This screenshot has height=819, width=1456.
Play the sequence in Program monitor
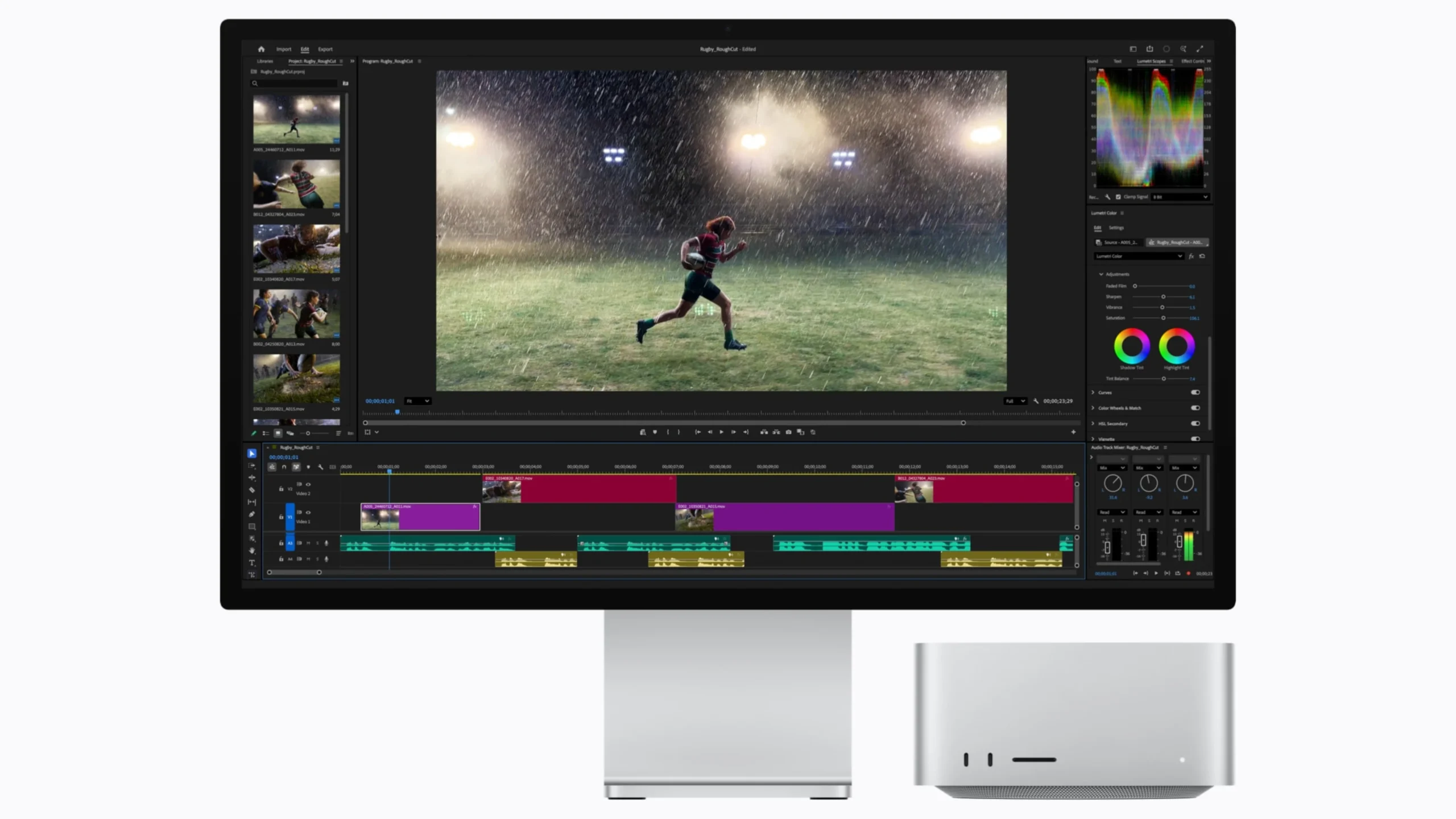point(721,432)
